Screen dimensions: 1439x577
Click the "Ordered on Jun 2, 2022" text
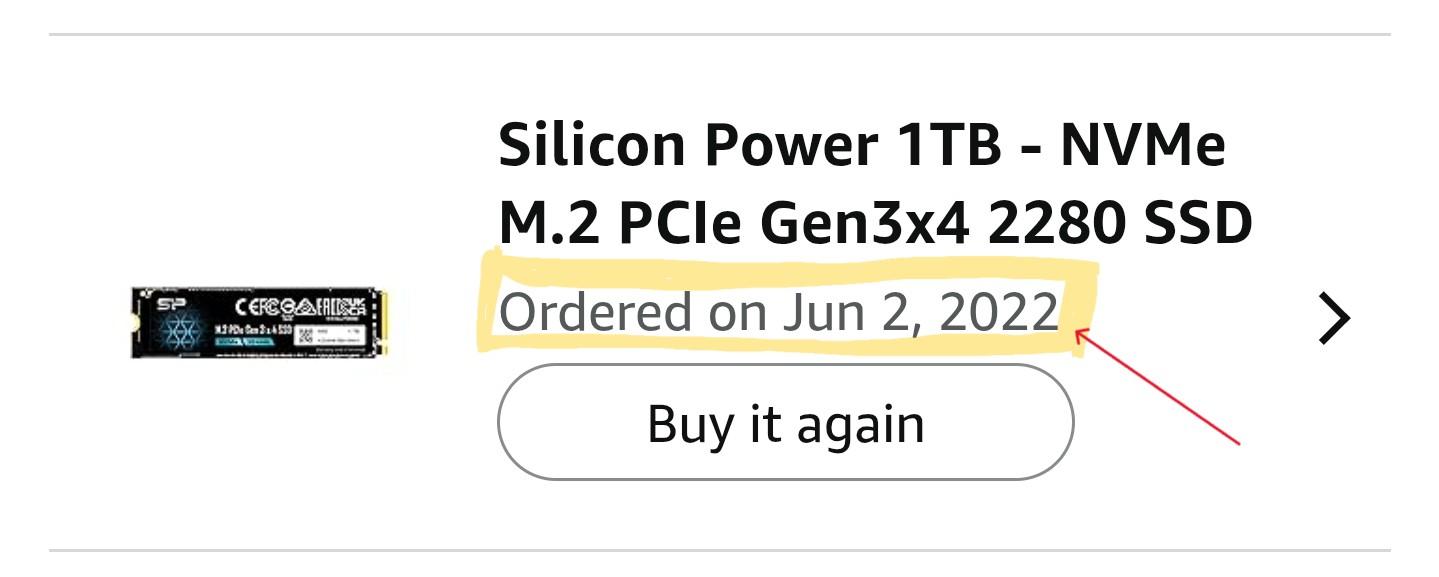coord(778,313)
